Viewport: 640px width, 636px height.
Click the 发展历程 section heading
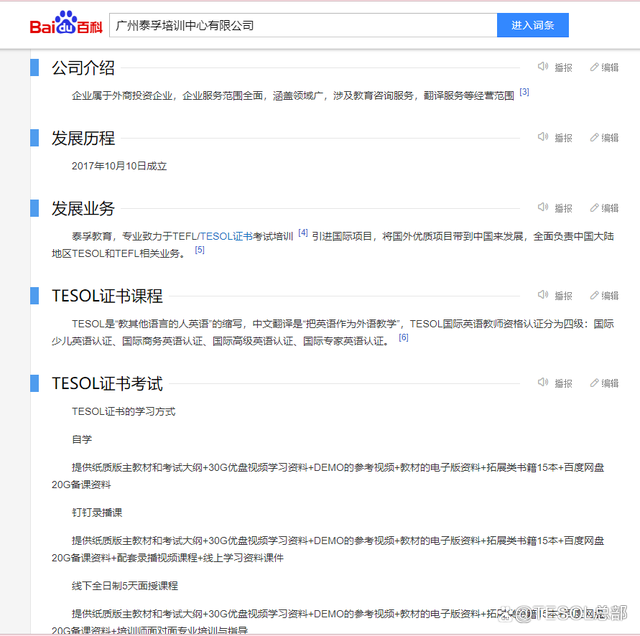tap(83, 138)
